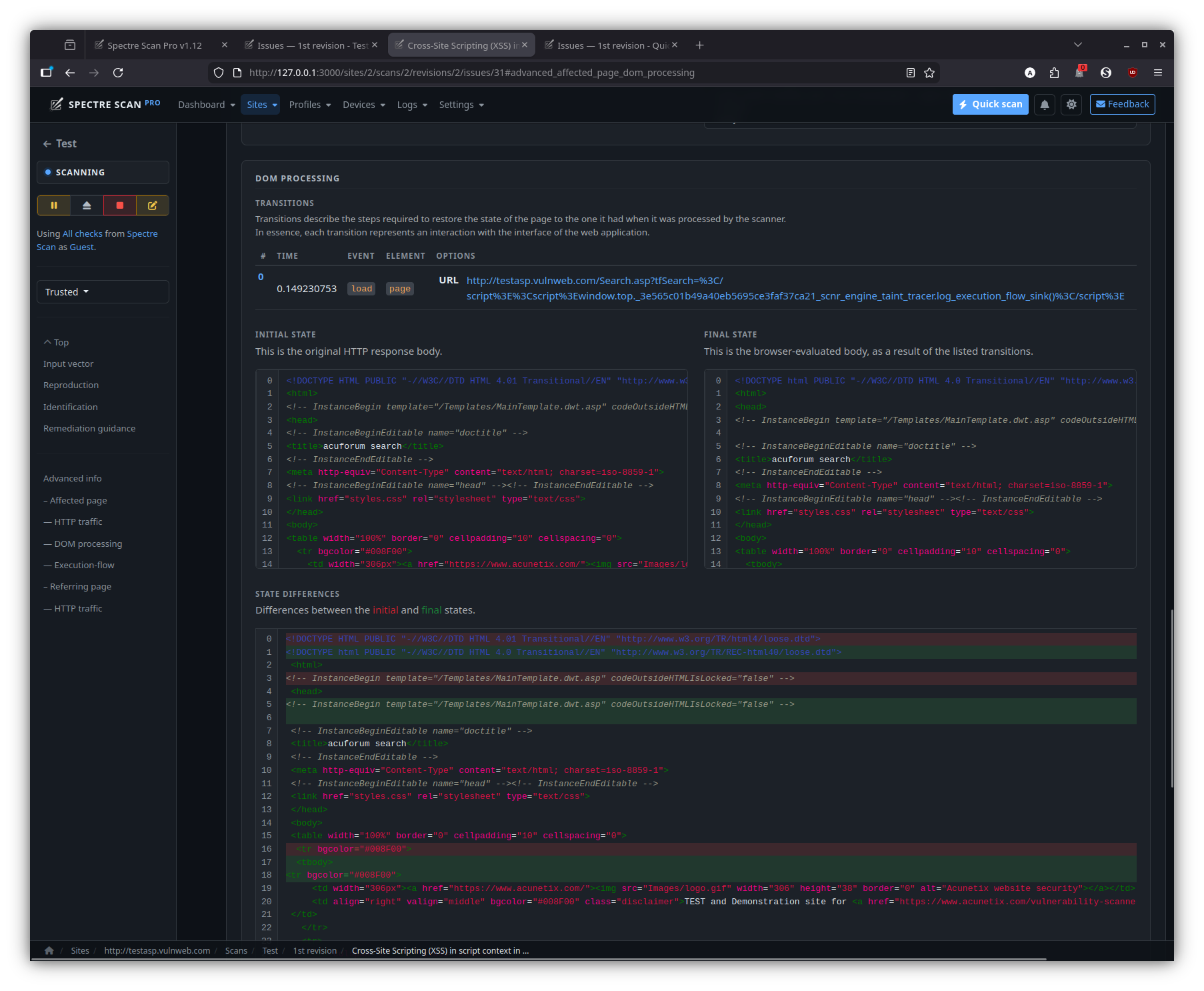Jump to Top in the sidebar

pyautogui.click(x=57, y=343)
